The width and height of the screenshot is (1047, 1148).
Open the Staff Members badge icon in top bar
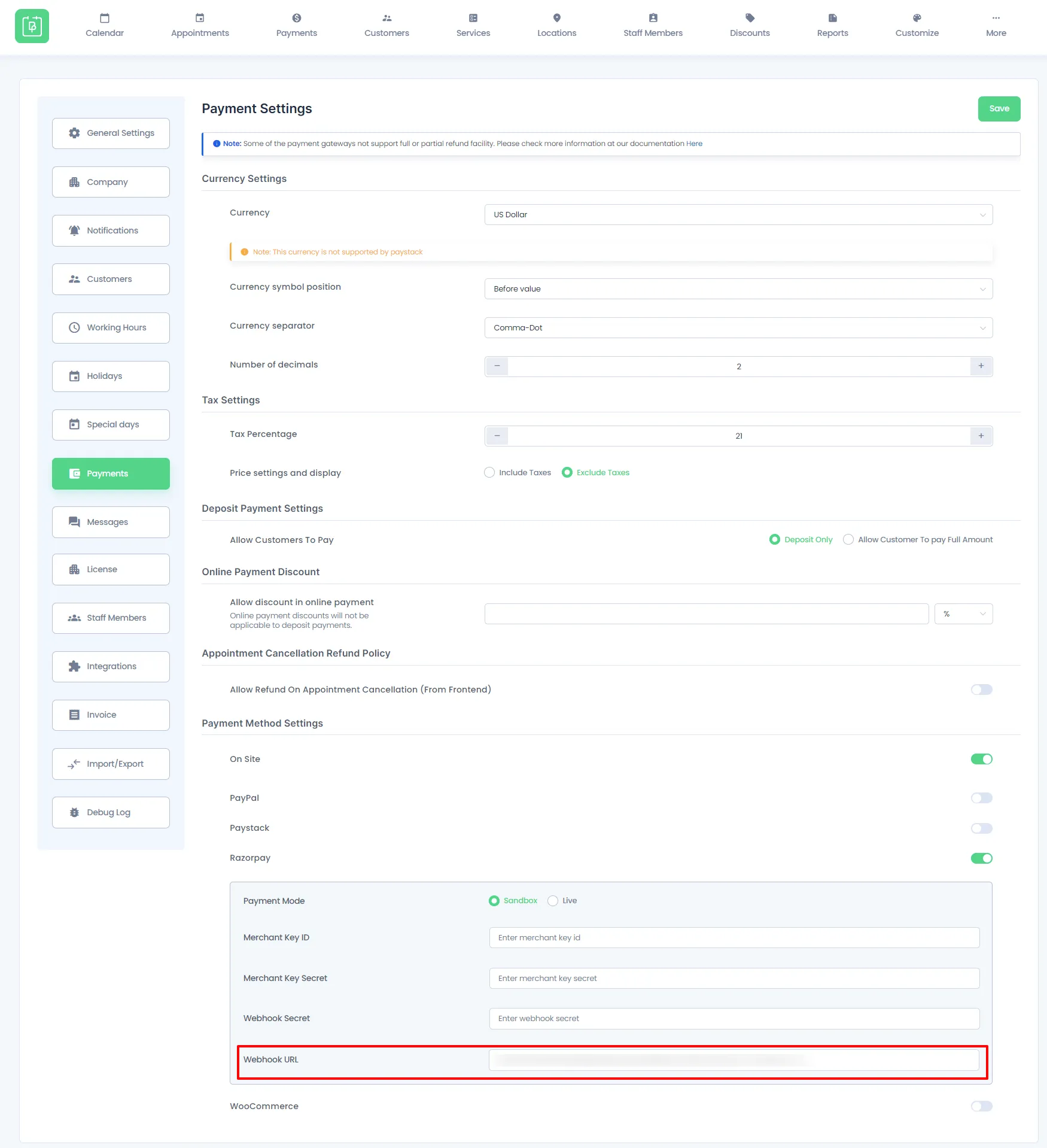pyautogui.click(x=653, y=18)
